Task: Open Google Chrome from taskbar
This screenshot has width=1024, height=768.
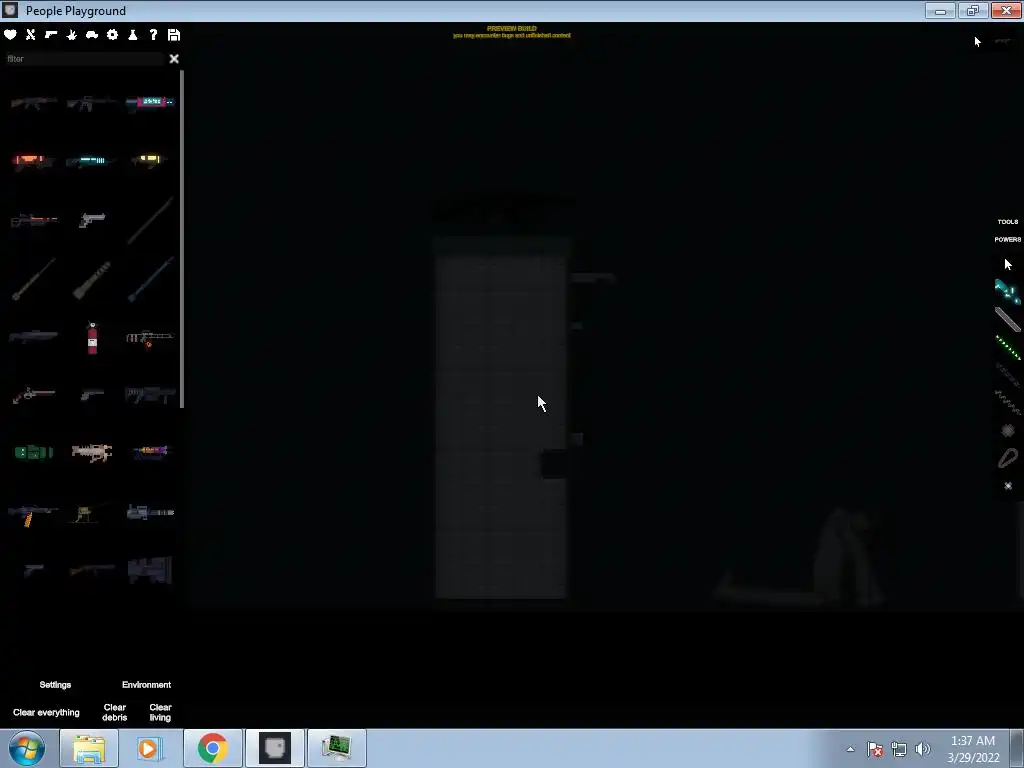Action: (x=212, y=748)
